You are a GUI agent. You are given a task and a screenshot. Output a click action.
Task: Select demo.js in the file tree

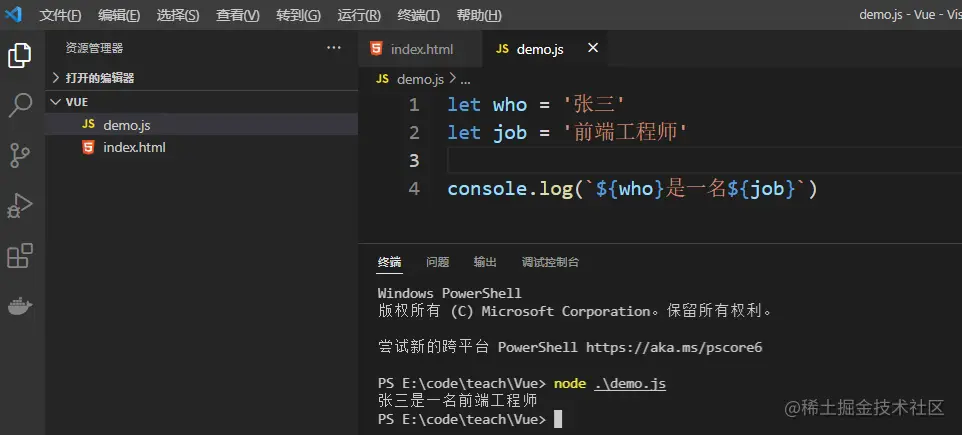201,125
